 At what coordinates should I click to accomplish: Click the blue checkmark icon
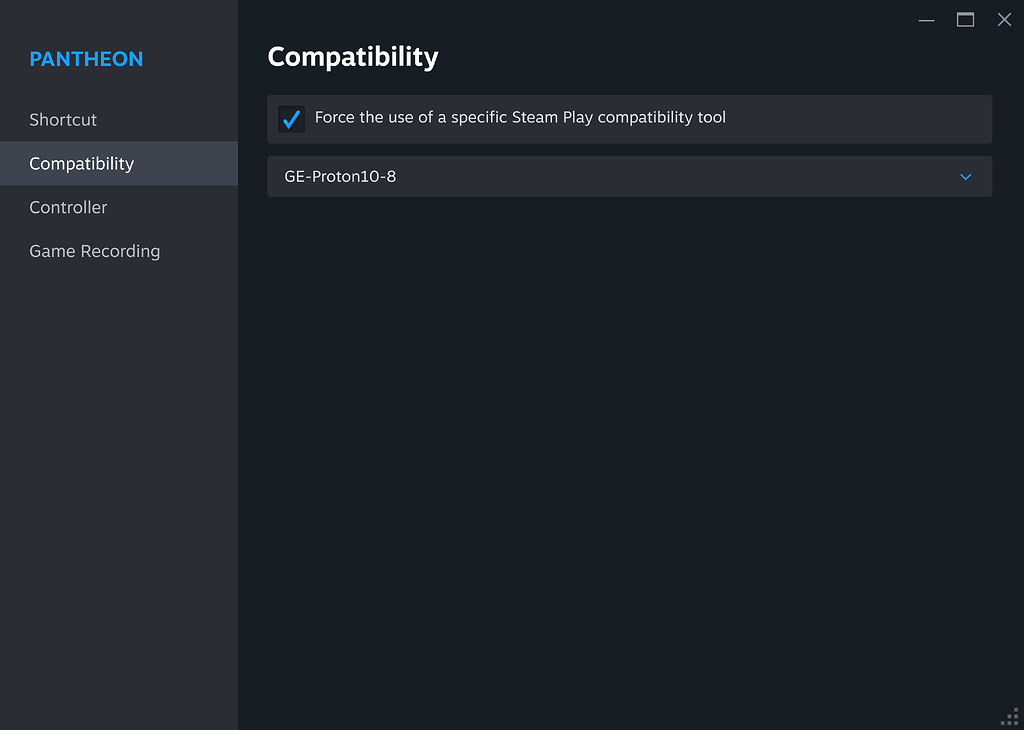click(292, 120)
